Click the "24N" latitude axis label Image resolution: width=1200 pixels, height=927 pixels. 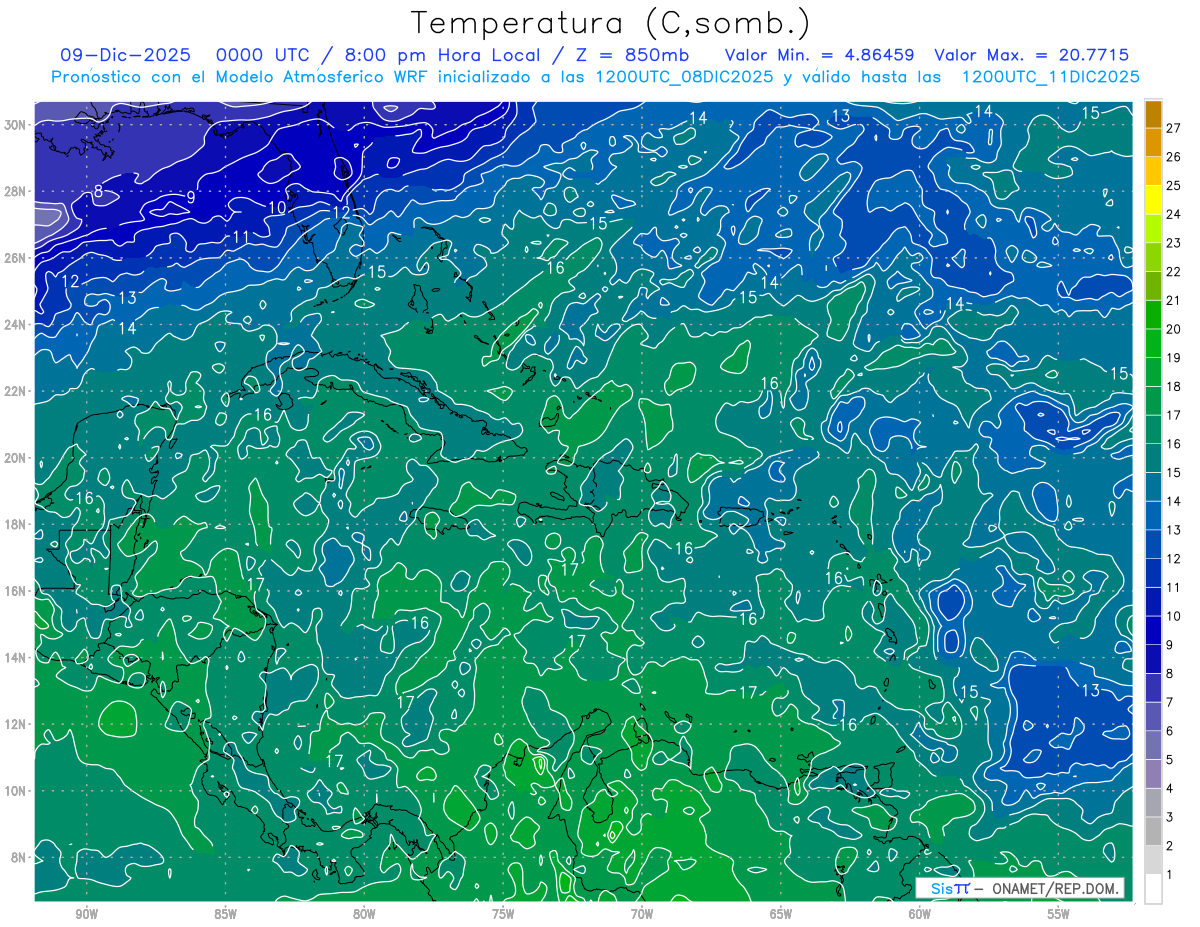pyautogui.click(x=15, y=325)
